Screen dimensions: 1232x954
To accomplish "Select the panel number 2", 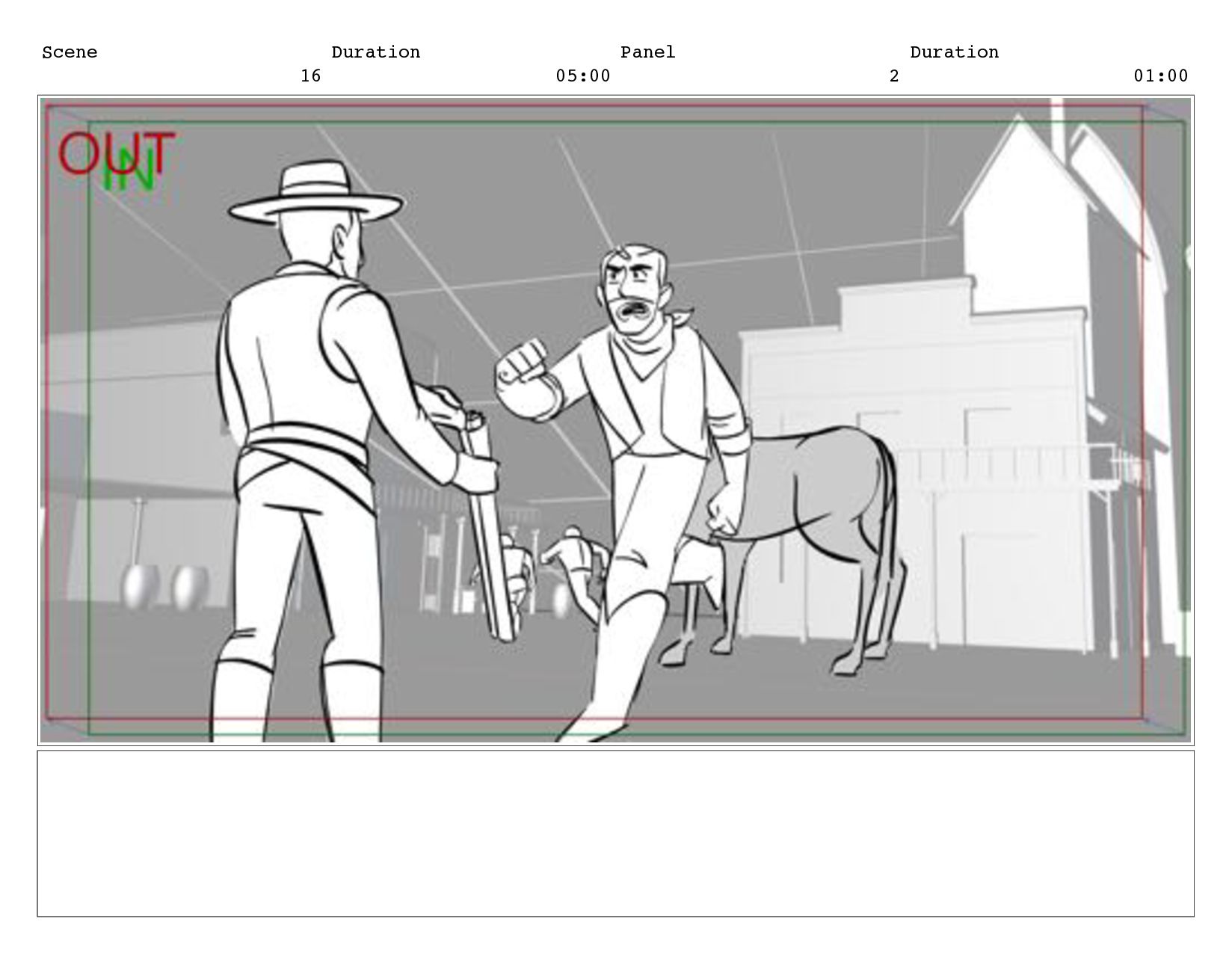I will coord(894,76).
